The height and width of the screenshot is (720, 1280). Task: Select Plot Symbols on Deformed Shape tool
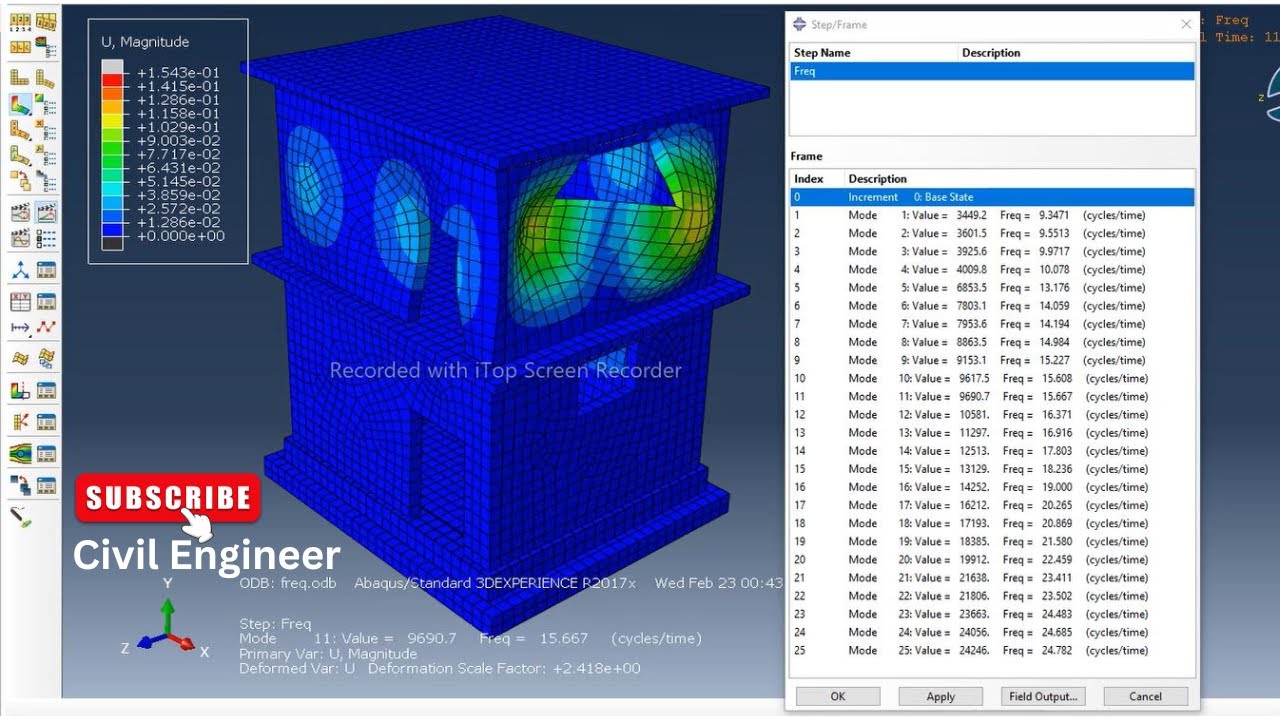click(19, 130)
